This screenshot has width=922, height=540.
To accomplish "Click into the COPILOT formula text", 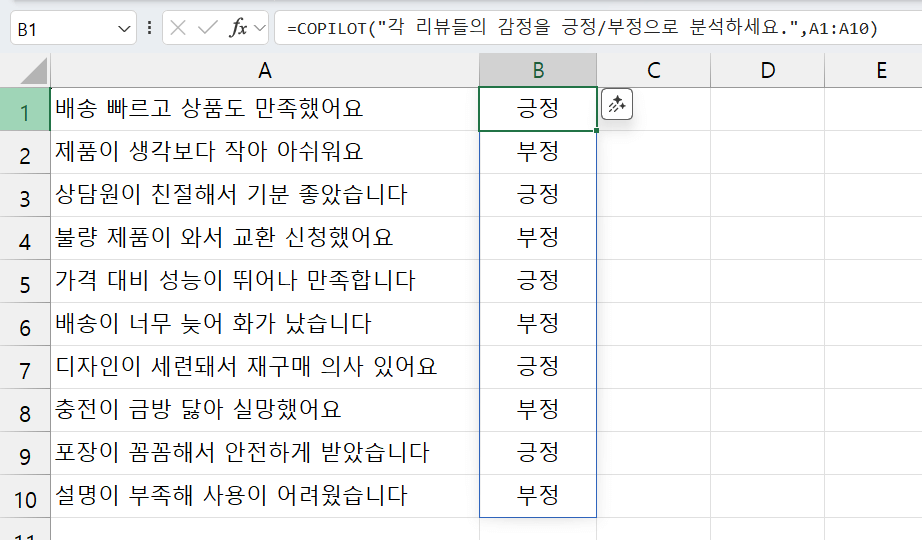I will pos(580,29).
